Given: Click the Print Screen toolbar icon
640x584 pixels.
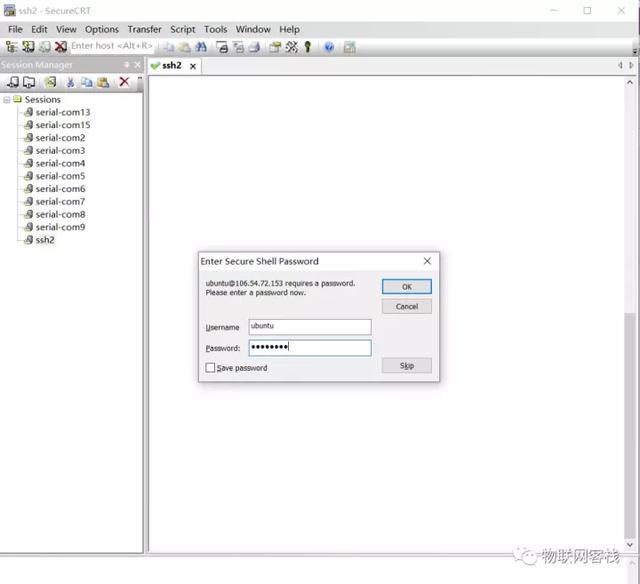Looking at the screenshot, I should (x=222, y=47).
